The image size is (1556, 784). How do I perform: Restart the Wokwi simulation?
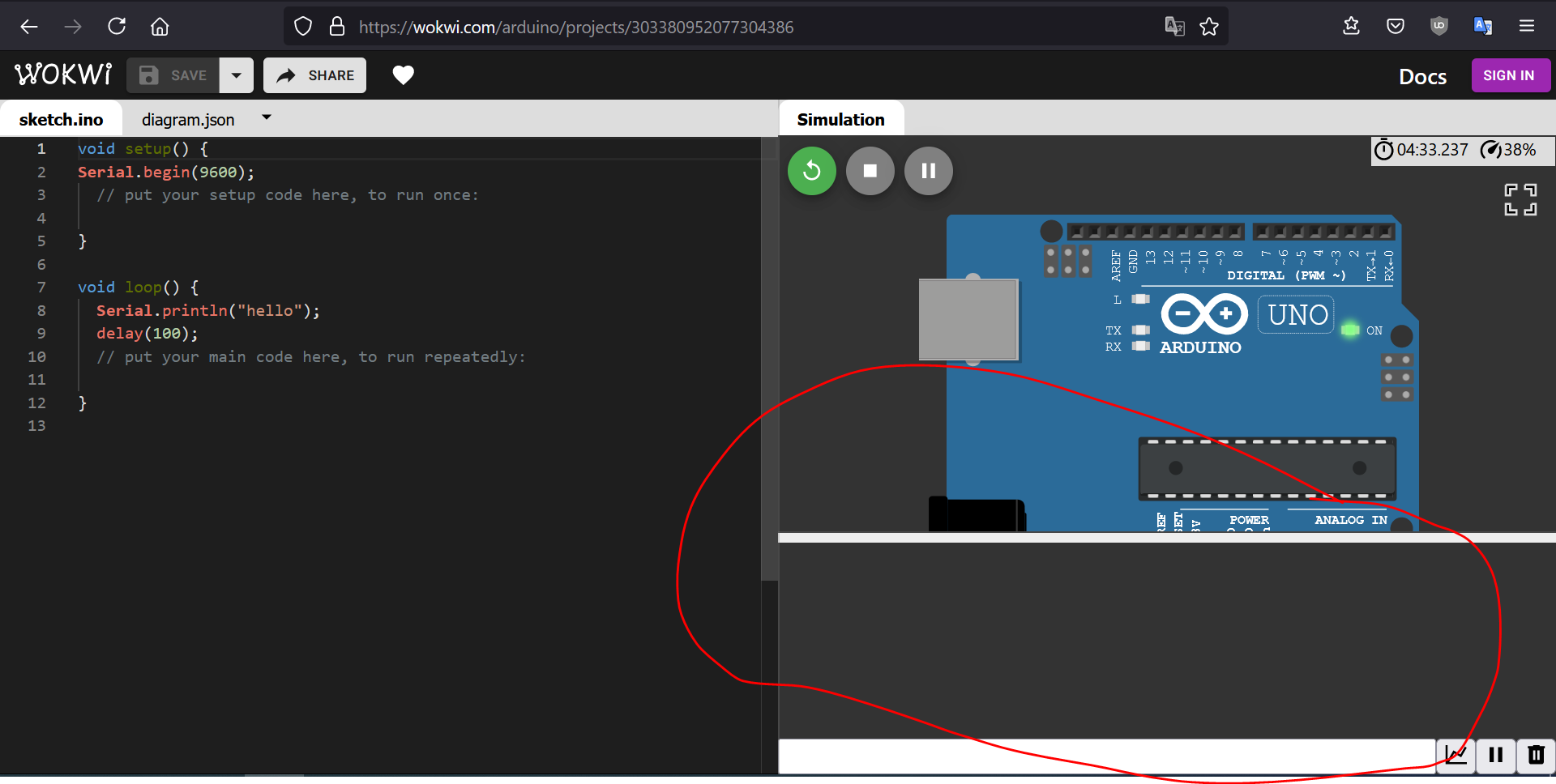click(x=811, y=171)
